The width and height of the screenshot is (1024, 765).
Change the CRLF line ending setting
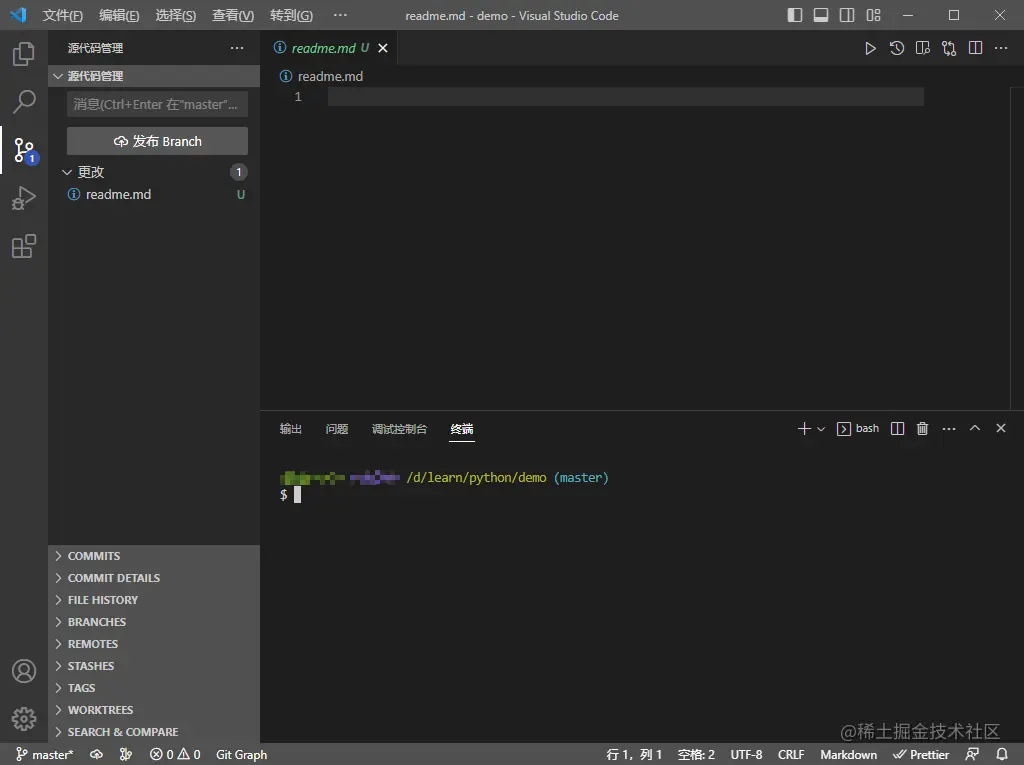click(x=791, y=755)
